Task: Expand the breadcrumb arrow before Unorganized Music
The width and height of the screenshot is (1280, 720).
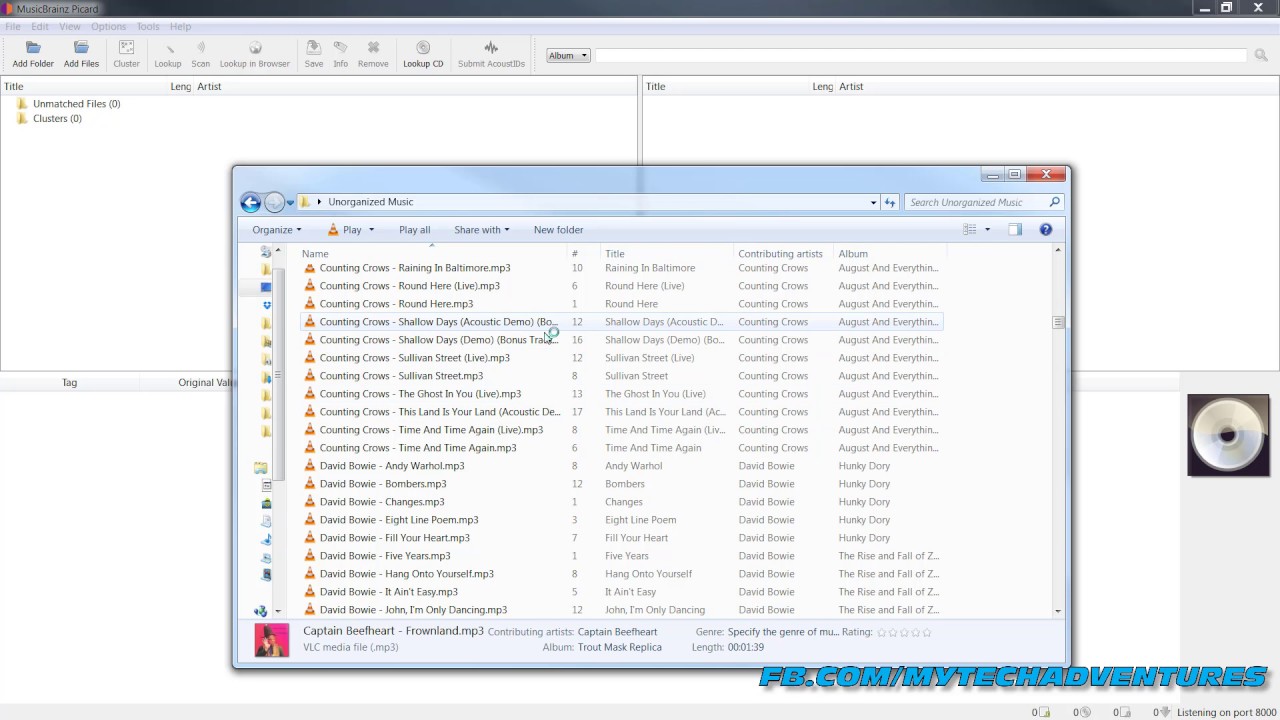Action: point(319,202)
